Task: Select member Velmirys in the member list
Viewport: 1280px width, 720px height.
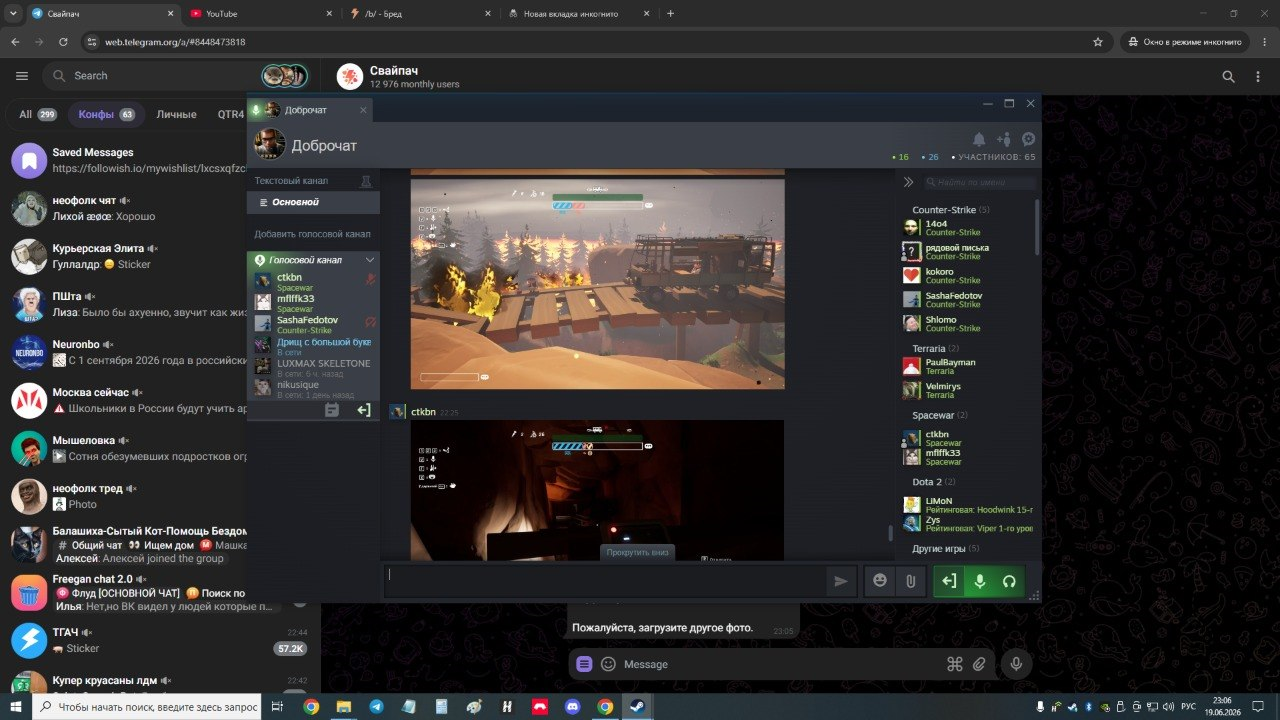Action: point(966,390)
